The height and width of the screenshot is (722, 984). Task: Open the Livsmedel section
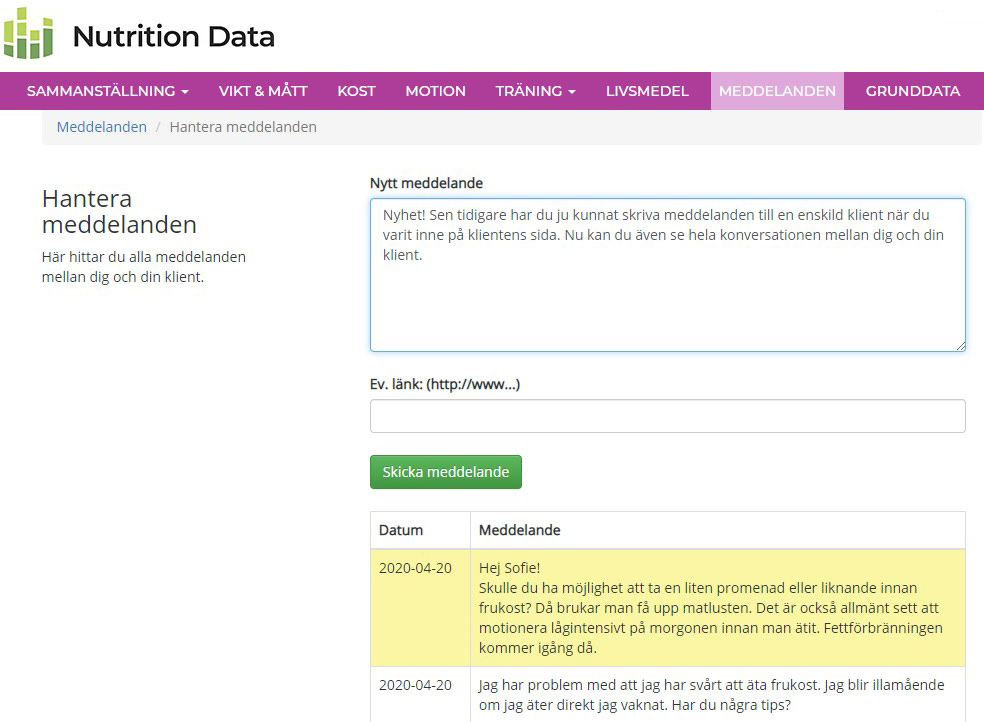pos(647,91)
